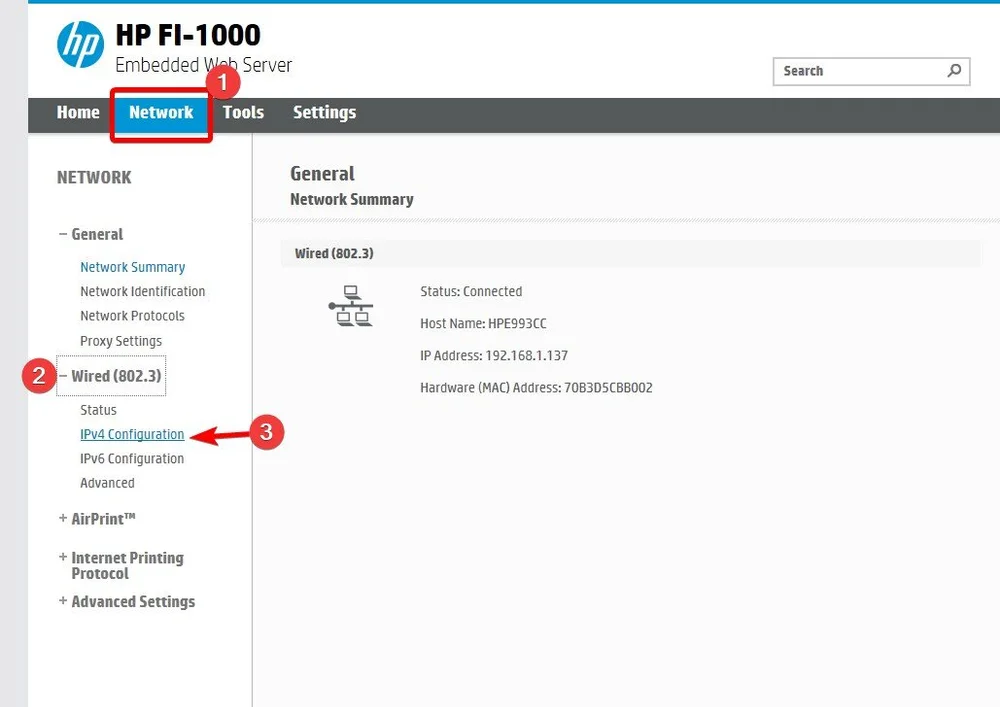Open the Advanced link under Wired
Image resolution: width=1000 pixels, height=707 pixels.
pyautogui.click(x=107, y=483)
